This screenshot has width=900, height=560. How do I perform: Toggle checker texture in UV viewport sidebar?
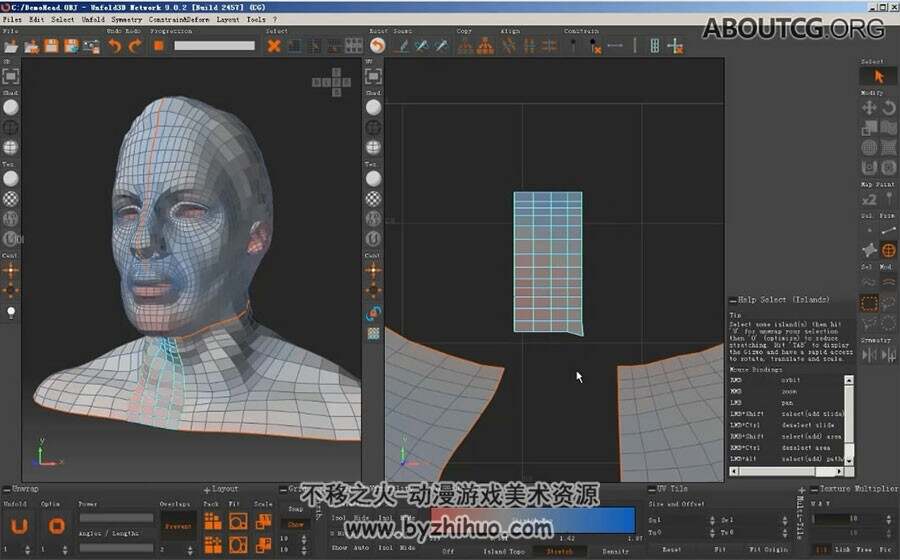click(x=373, y=199)
